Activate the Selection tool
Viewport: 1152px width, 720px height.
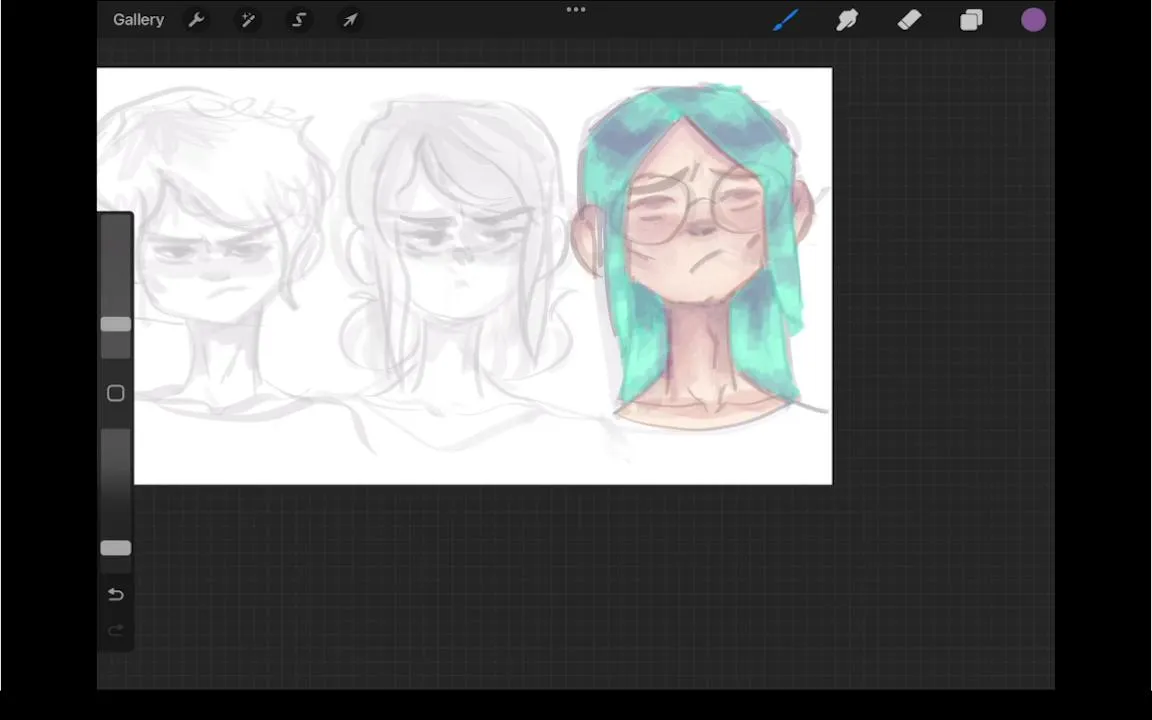[299, 20]
